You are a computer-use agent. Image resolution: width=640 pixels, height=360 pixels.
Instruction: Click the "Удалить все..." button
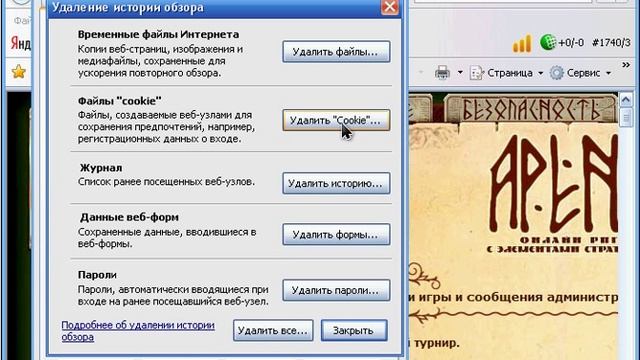click(x=273, y=330)
